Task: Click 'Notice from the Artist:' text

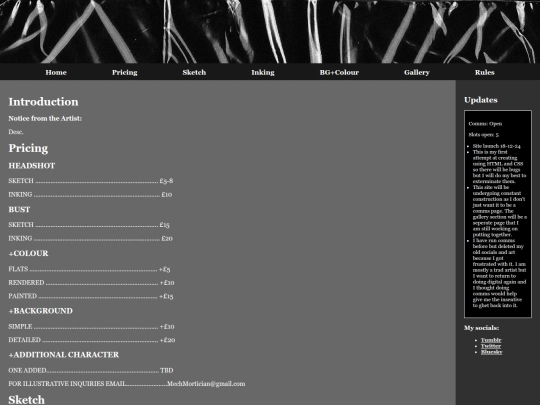Action: pos(45,118)
